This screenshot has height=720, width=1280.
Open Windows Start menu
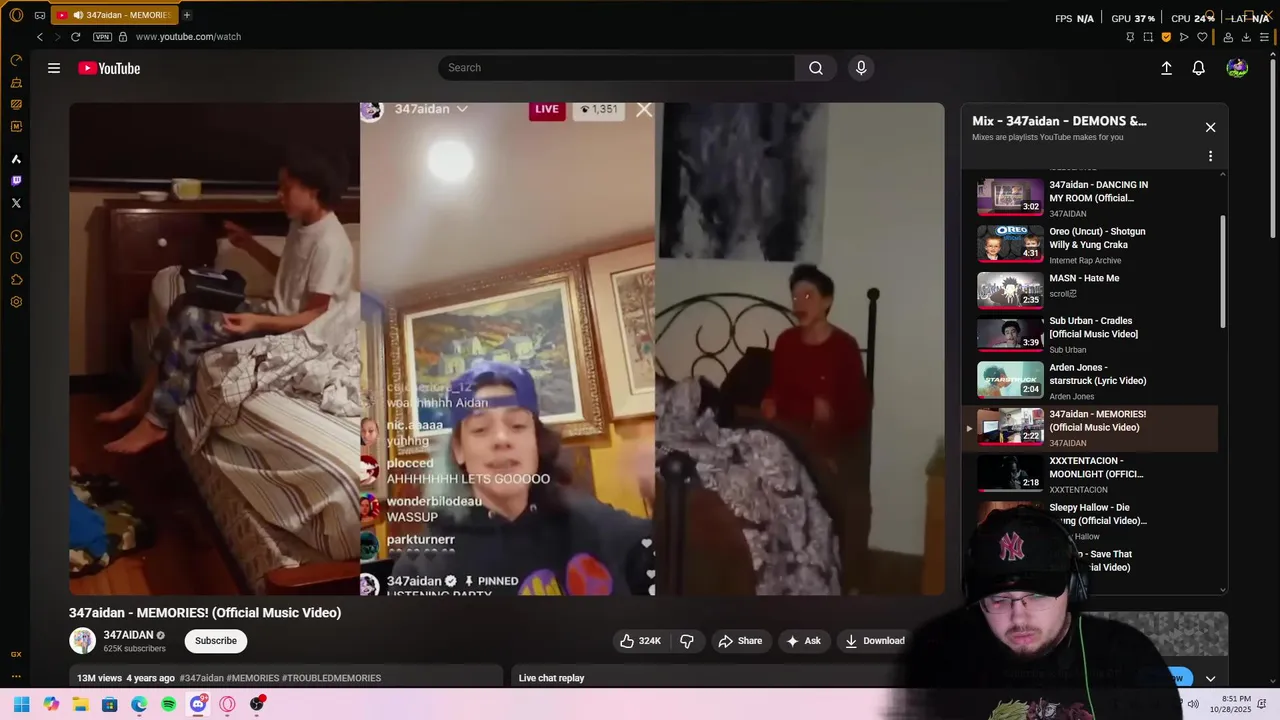(x=22, y=704)
